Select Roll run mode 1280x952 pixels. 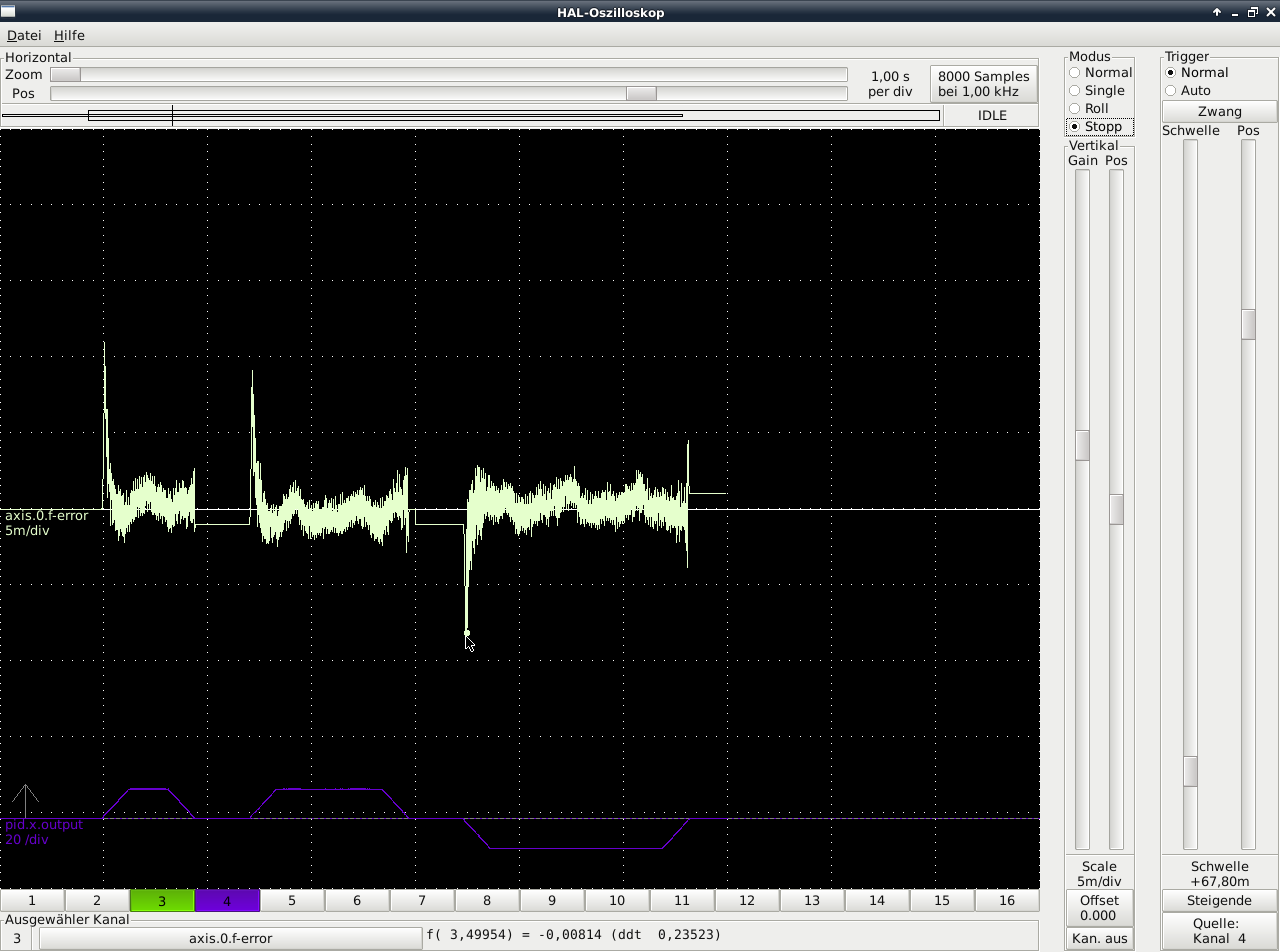coord(1089,108)
